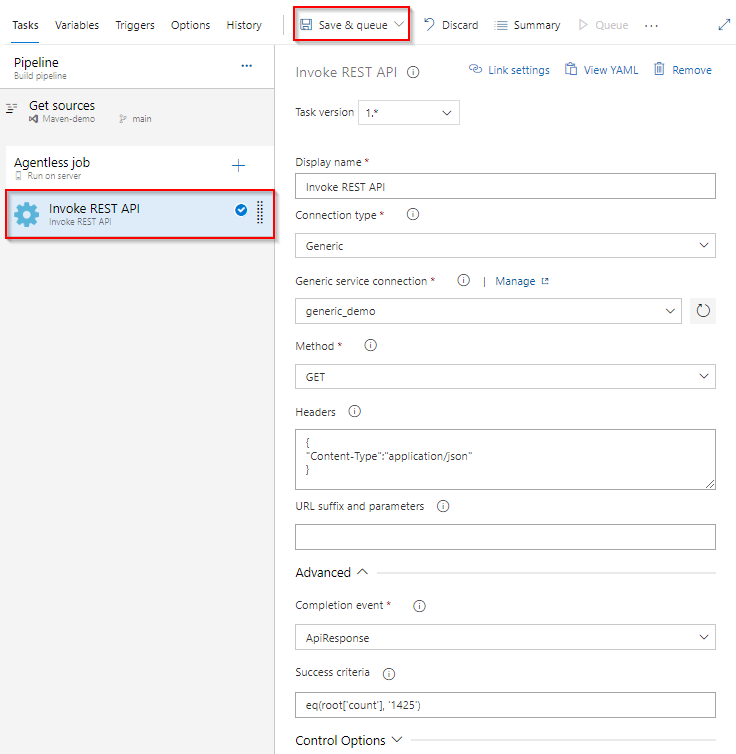Open the Triggers tab
Viewport: 736px width, 754px height.
coord(135,25)
